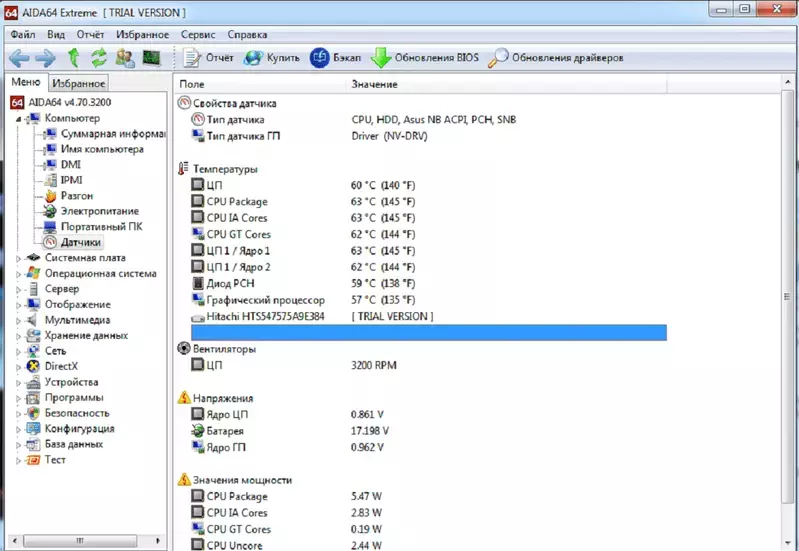Click the Безопасность shield icon
The width and height of the screenshot is (799, 551).
(x=33, y=413)
